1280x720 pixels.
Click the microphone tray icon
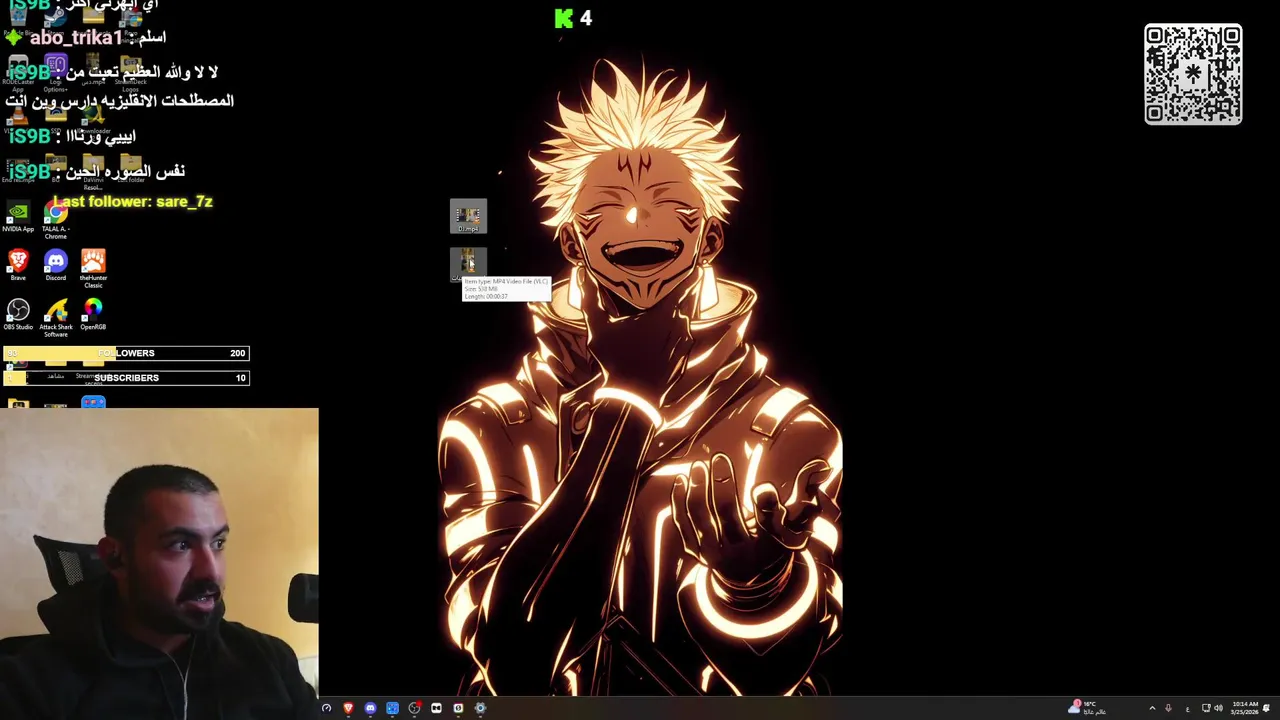(1168, 708)
